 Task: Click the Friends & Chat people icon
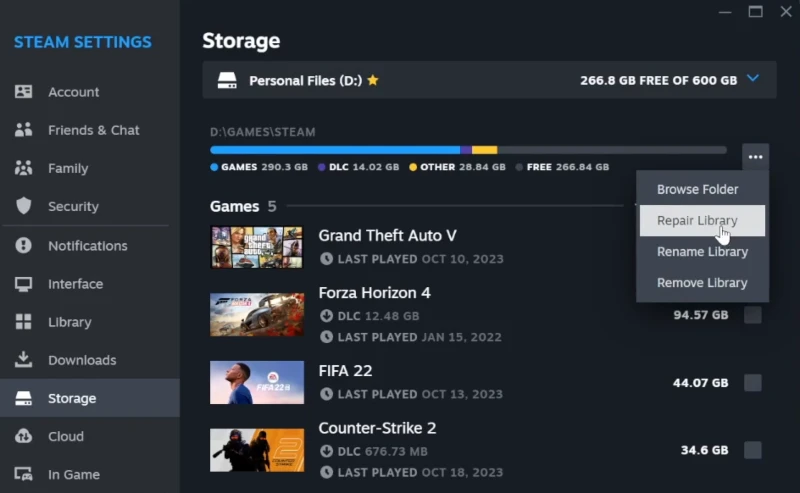(x=23, y=130)
